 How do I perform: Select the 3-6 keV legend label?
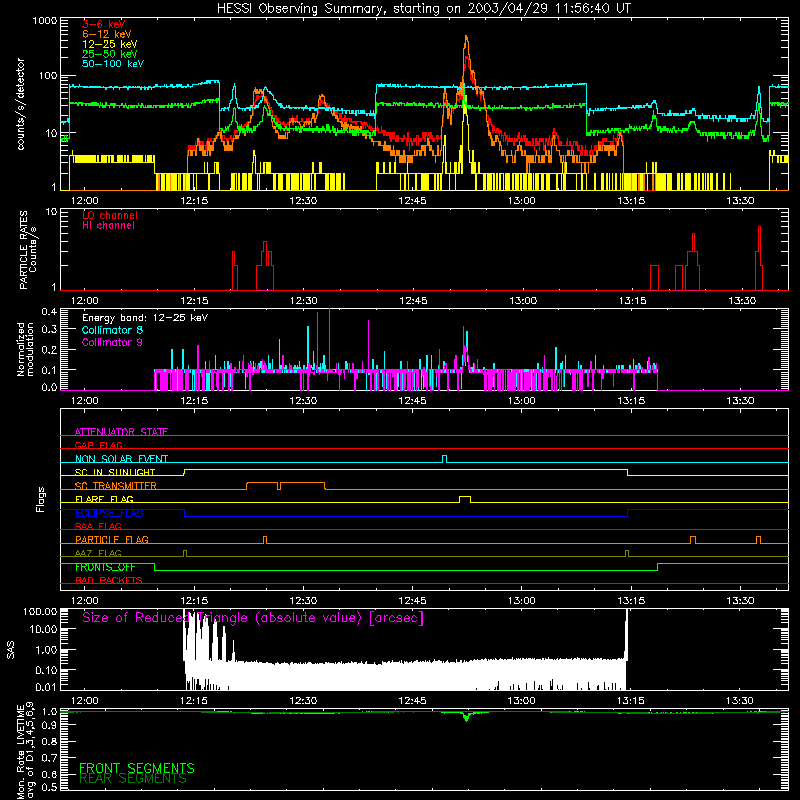tap(104, 24)
